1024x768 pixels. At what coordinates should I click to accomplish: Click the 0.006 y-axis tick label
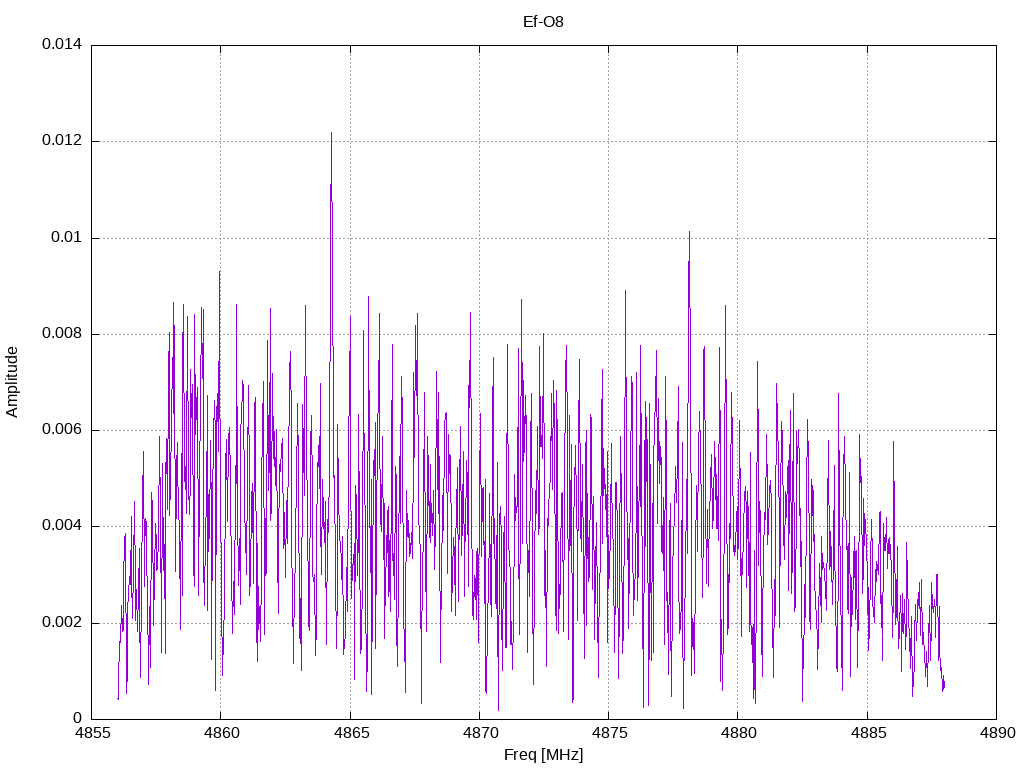pyautogui.click(x=62, y=430)
